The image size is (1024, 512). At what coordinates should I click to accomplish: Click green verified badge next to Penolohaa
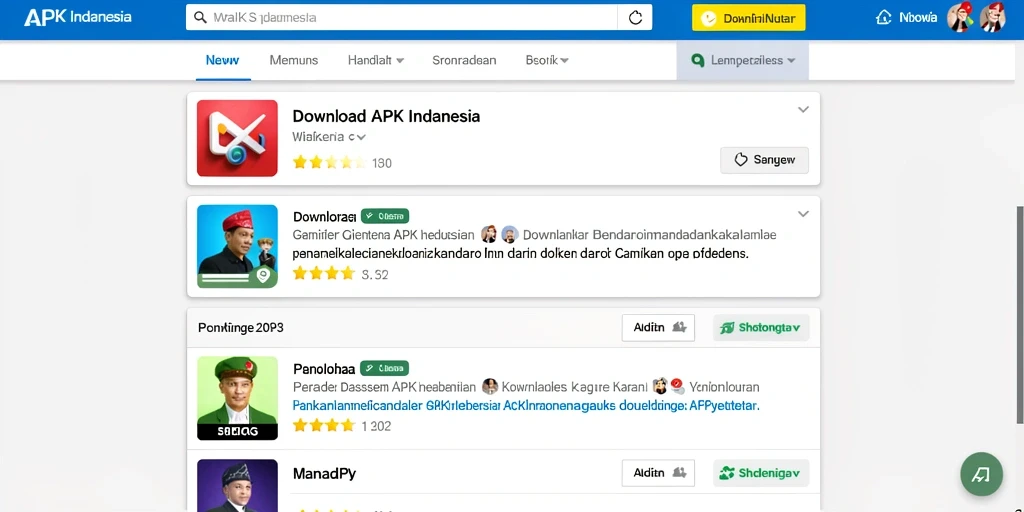(385, 368)
